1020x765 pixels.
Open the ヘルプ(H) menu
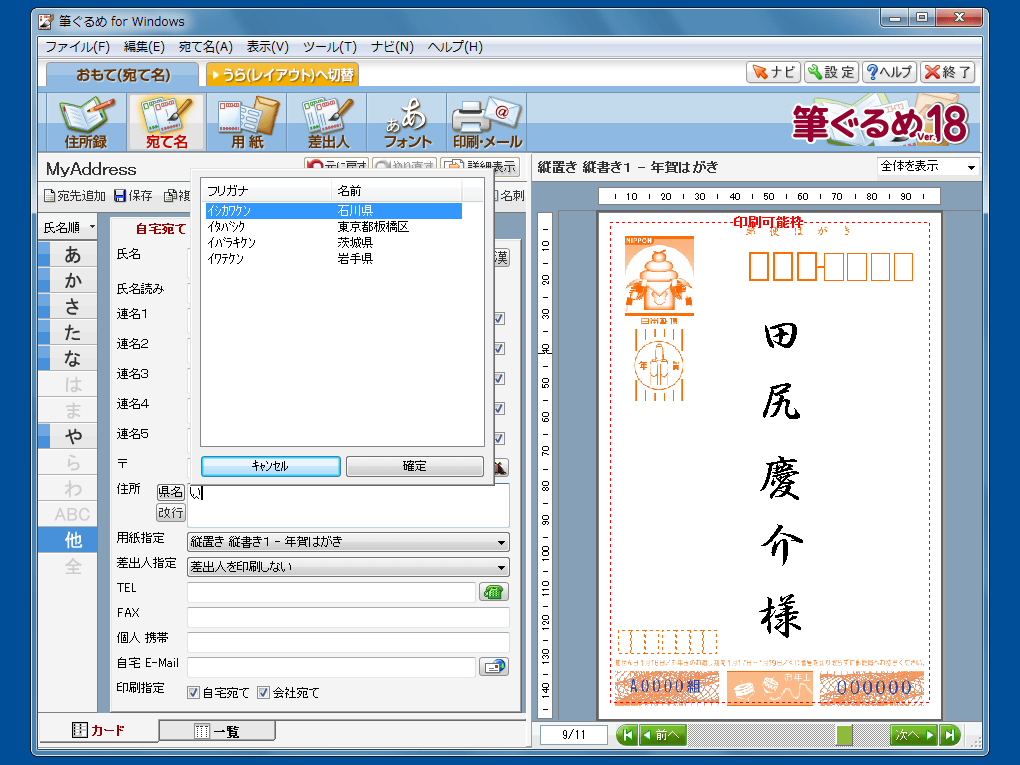coord(455,47)
